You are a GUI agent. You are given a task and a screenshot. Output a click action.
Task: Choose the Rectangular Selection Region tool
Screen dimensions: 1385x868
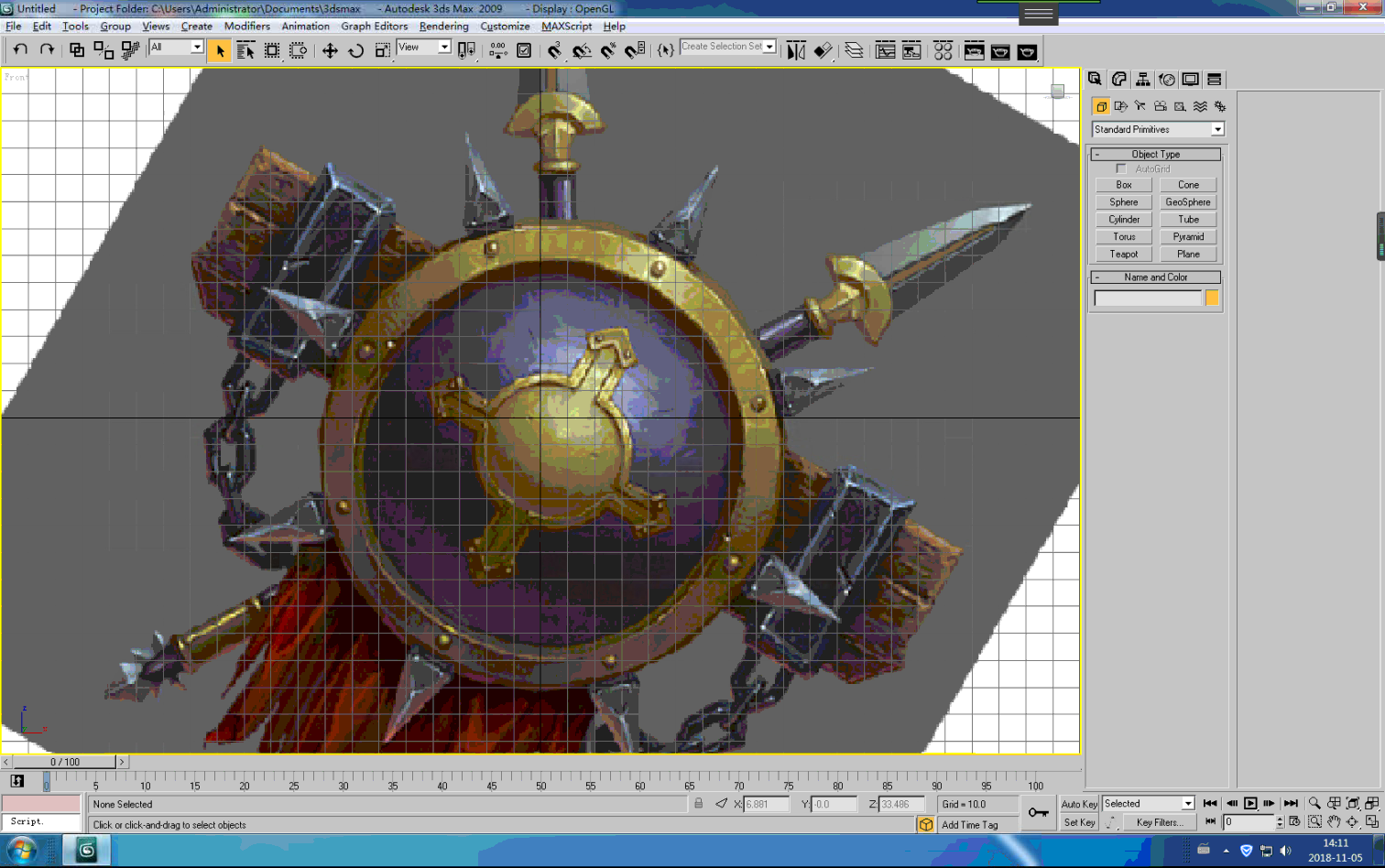(x=272, y=50)
